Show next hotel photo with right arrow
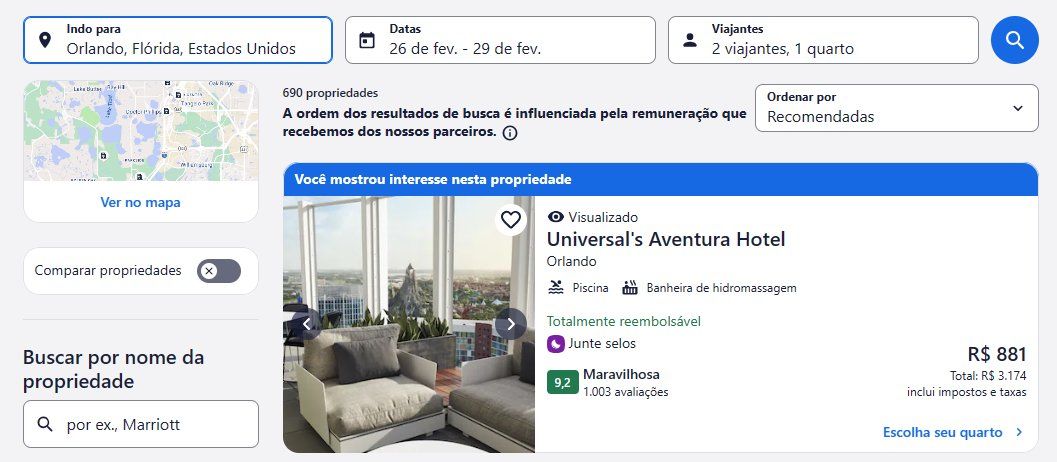Screen dimensions: 1057x462 (x=511, y=324)
